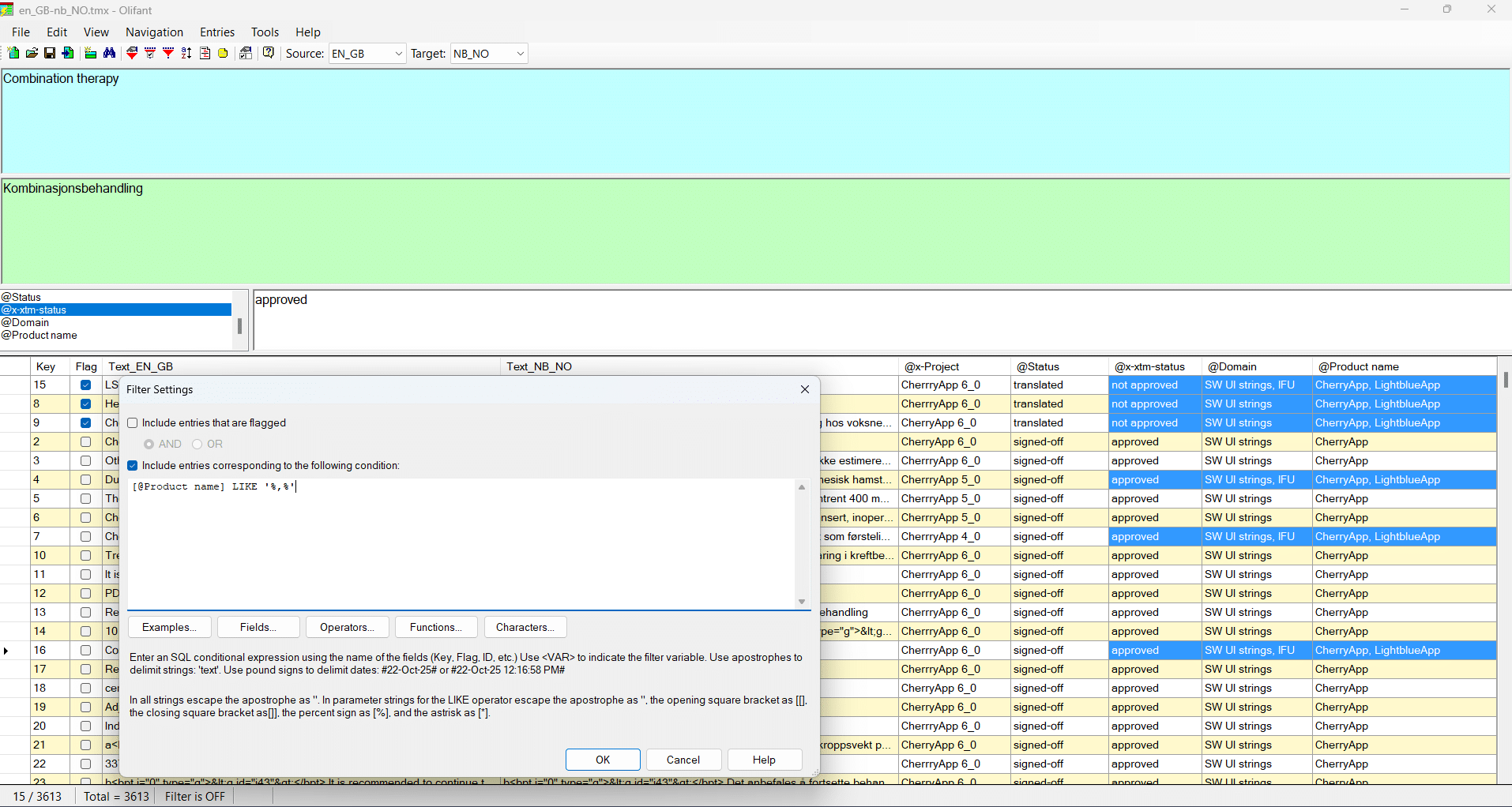Toggle the flag checkbox for entry 15
Image resolution: width=1512 pixels, height=807 pixels.
pyautogui.click(x=85, y=385)
